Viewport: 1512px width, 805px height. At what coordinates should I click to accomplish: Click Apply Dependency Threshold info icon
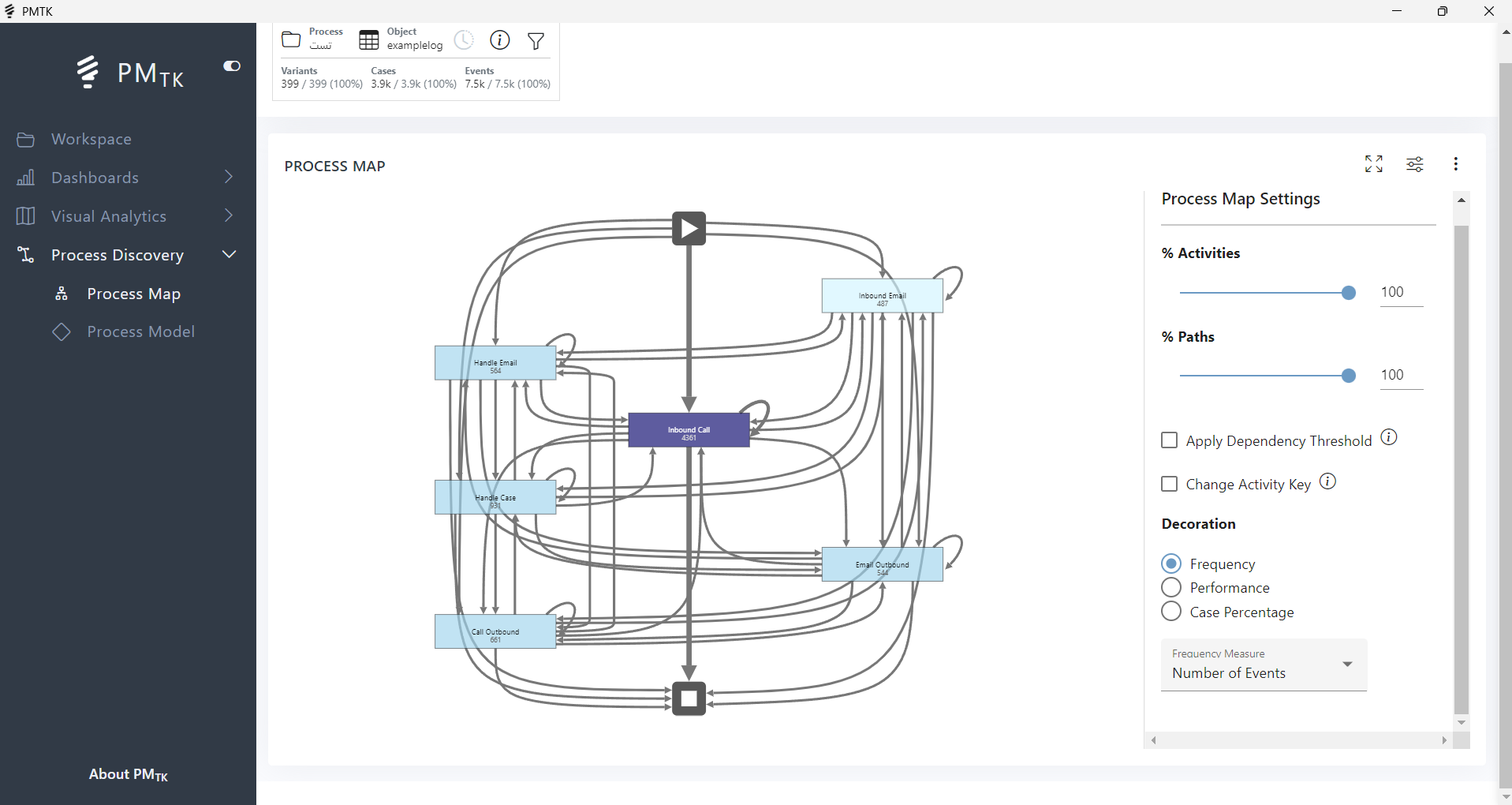click(1389, 437)
